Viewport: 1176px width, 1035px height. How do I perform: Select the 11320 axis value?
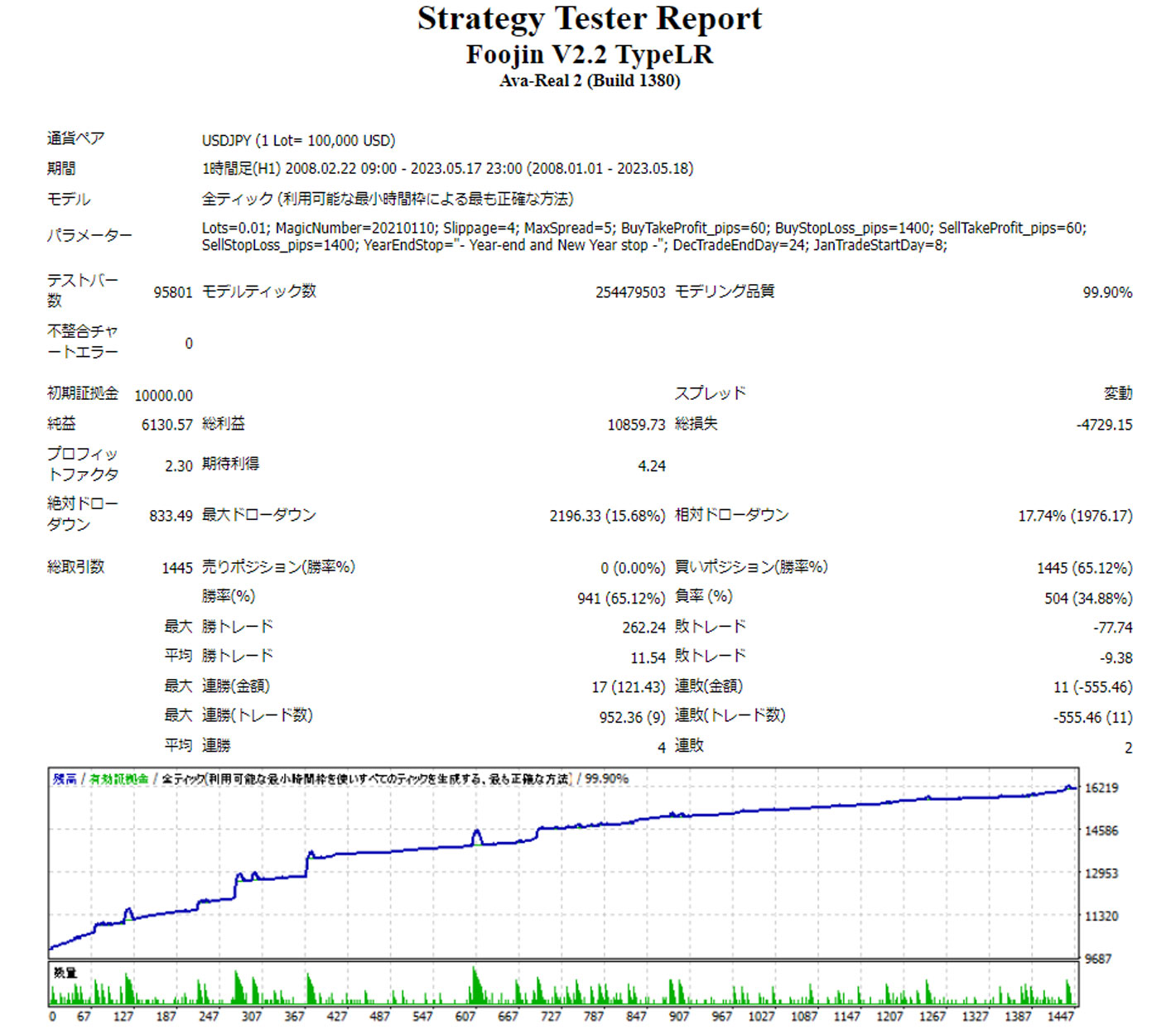coord(1101,917)
